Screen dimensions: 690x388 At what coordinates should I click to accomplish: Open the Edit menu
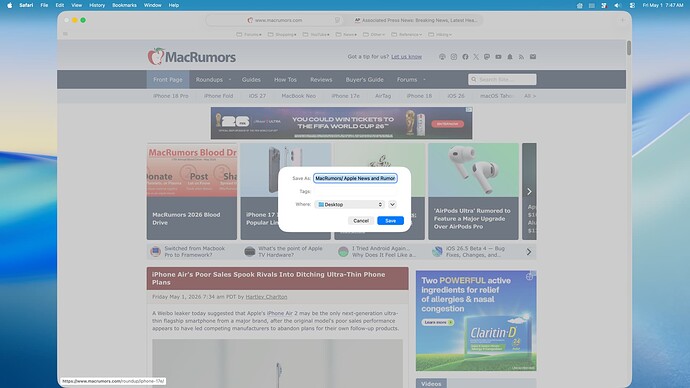click(x=59, y=5)
